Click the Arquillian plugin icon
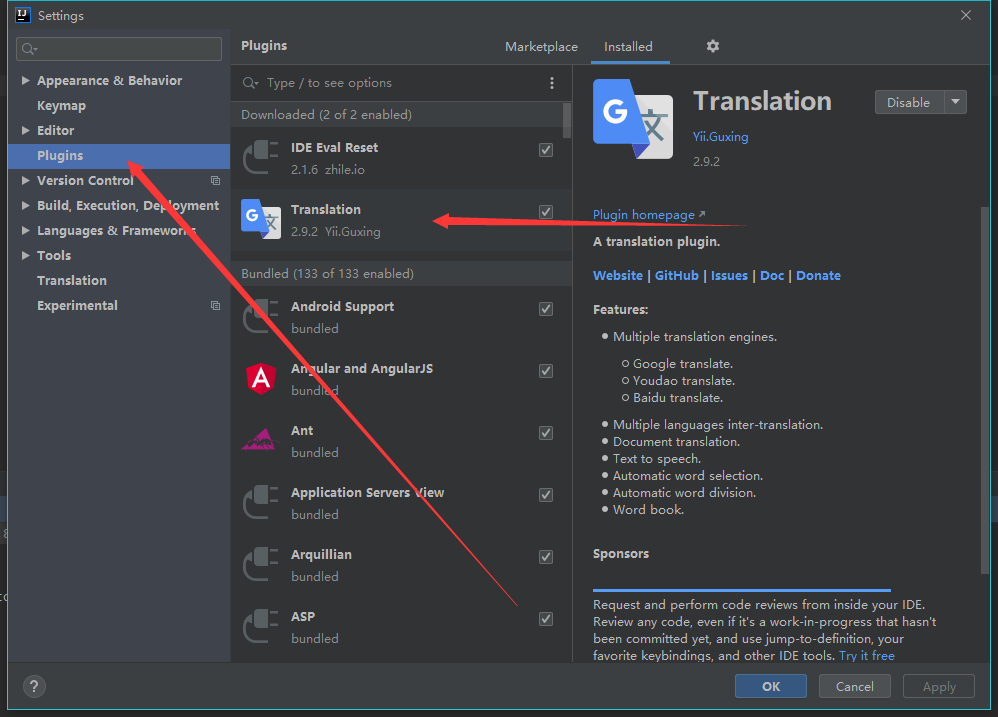 coord(261,564)
